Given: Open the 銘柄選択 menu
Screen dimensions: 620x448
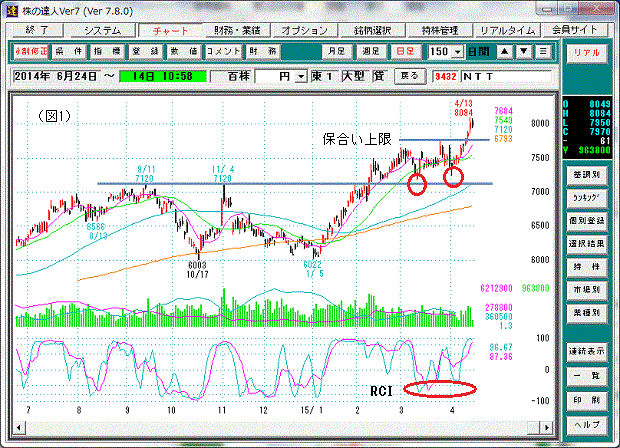Looking at the screenshot, I should point(372,30).
